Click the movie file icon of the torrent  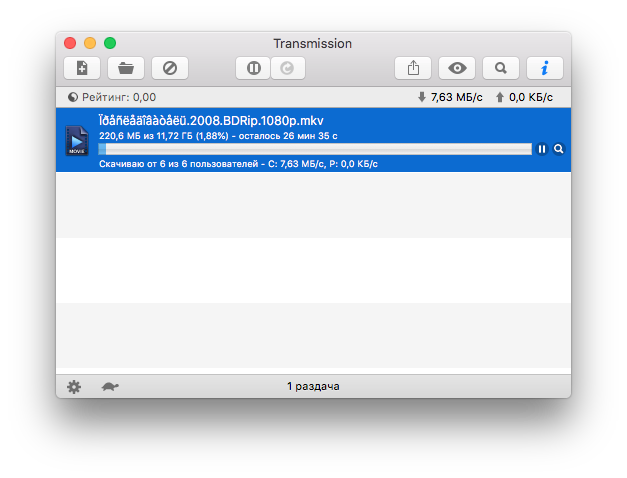(77, 140)
